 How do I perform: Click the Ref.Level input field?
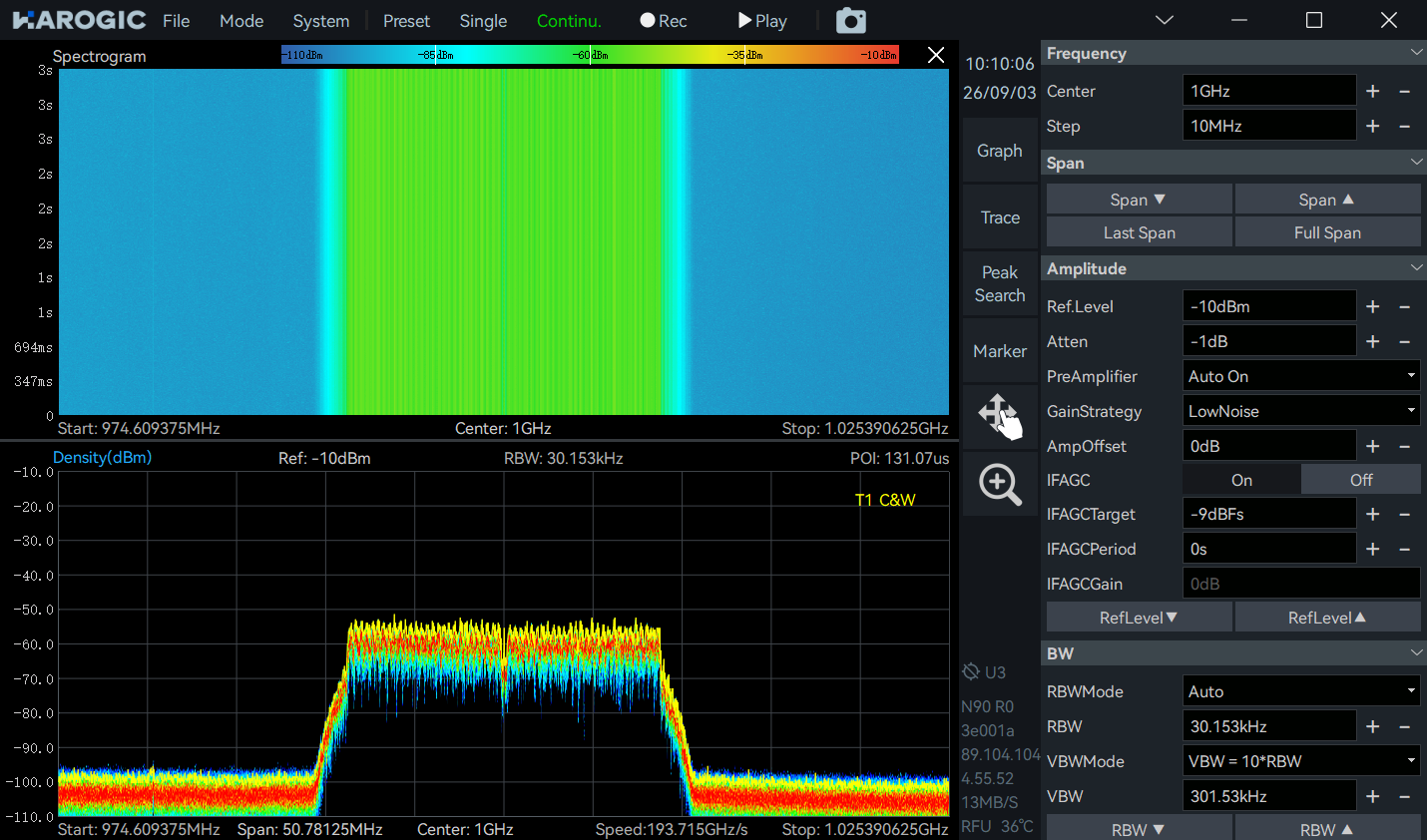coord(1269,306)
